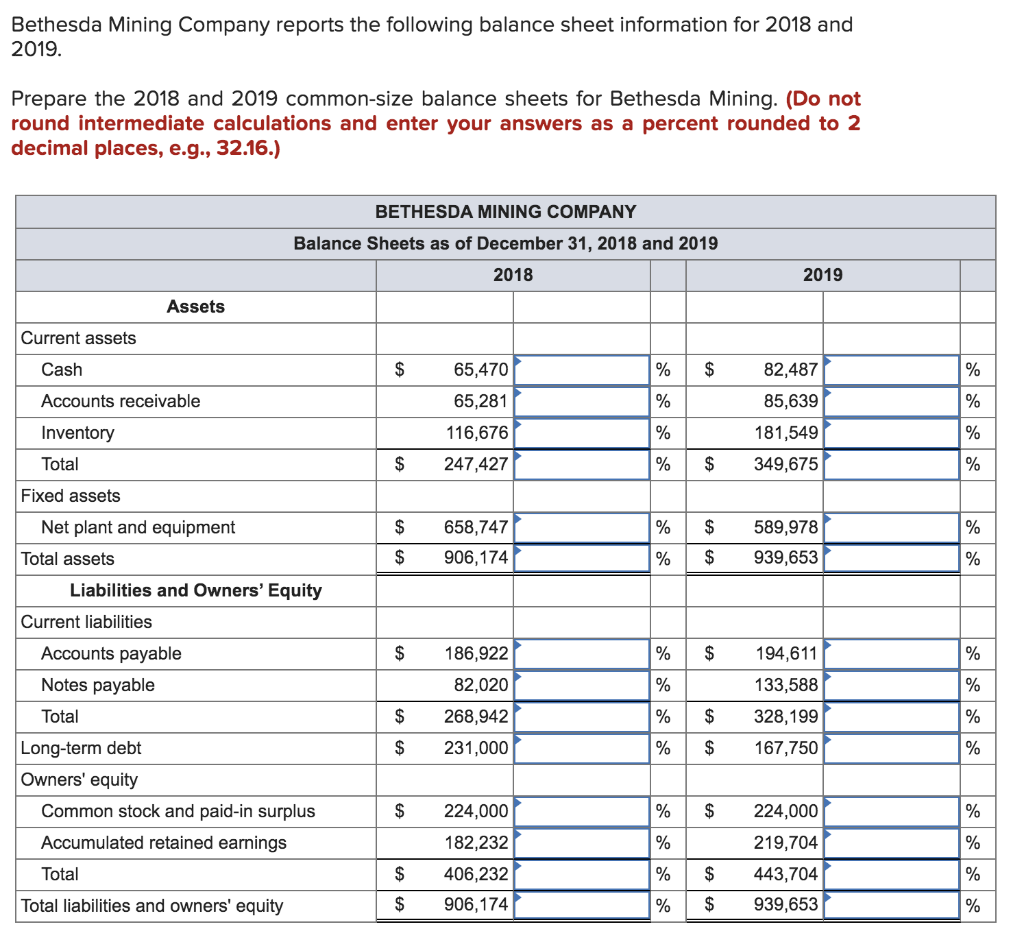Click 2018 Long-term debt percent field

(x=581, y=748)
